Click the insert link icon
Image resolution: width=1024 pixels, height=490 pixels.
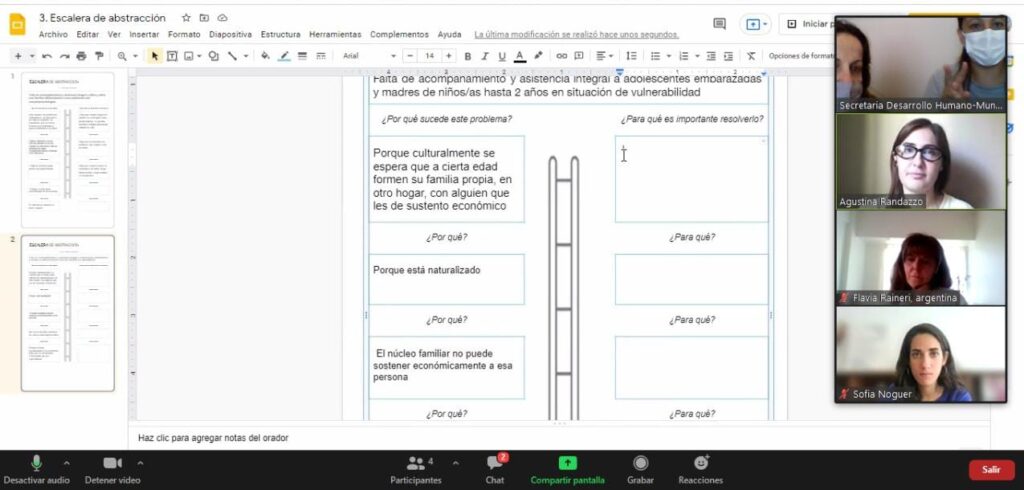[x=562, y=56]
